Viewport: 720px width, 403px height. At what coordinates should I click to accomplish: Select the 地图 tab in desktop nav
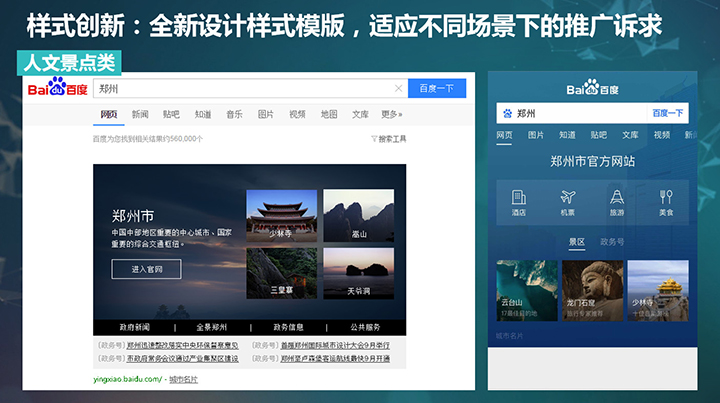tap(329, 114)
